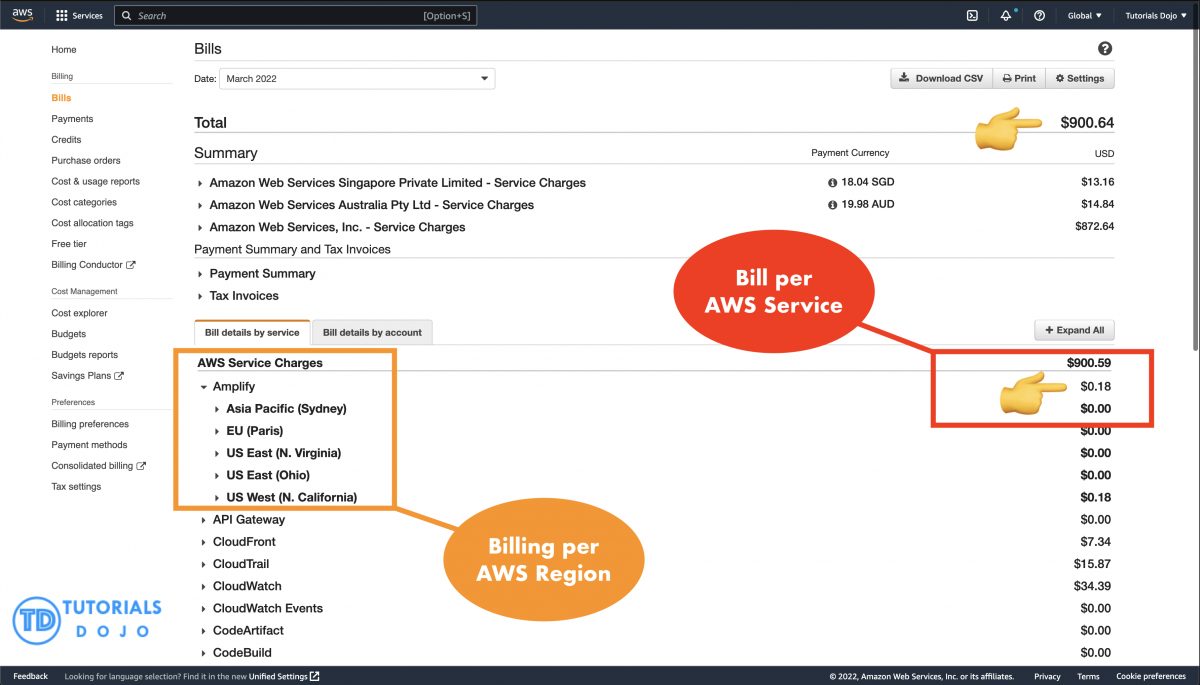This screenshot has width=1200, height=685.
Task: Open the Global region selector
Action: [x=1085, y=15]
